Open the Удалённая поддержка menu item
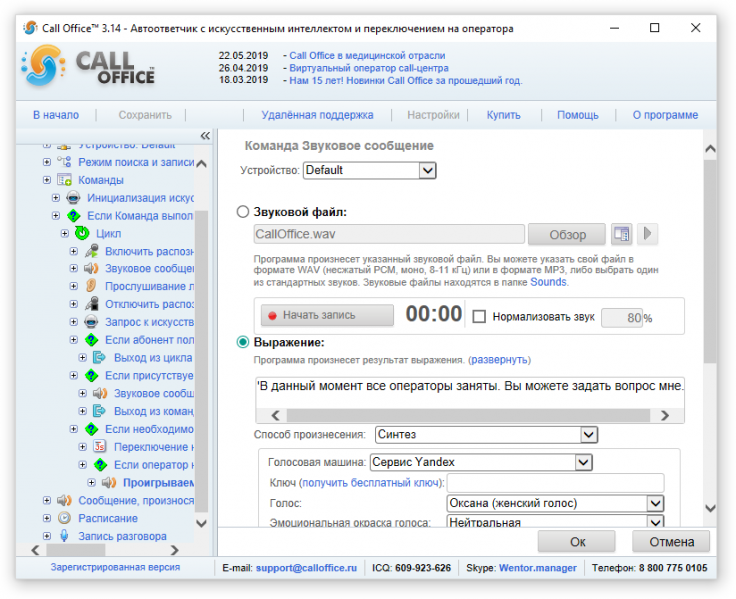This screenshot has width=736, height=599. [x=317, y=115]
